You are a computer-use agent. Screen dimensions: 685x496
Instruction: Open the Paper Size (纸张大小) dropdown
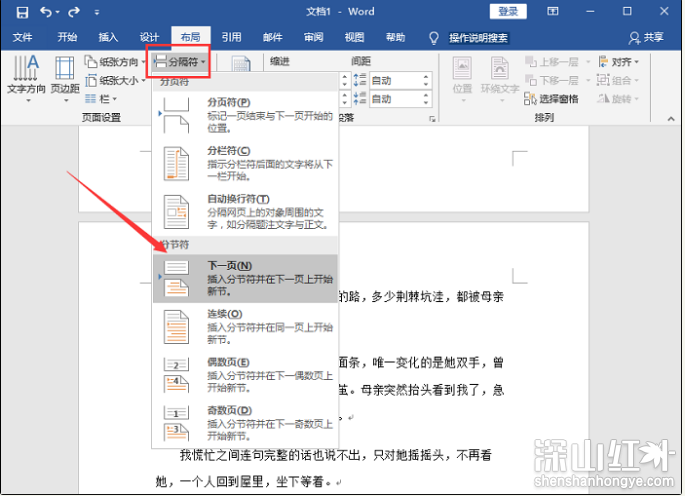(118, 81)
